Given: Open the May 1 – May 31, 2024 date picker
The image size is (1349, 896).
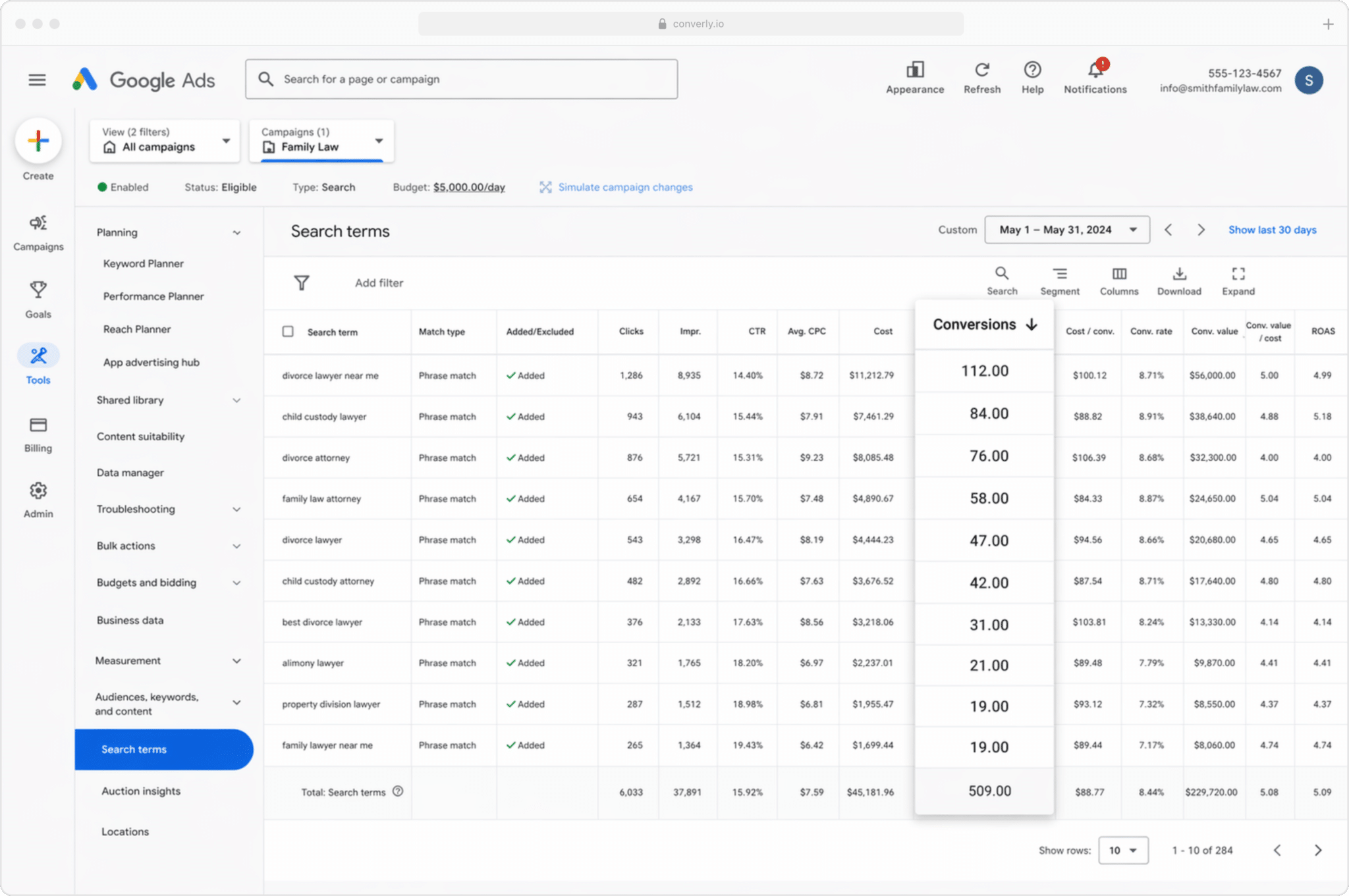Looking at the screenshot, I should tap(1067, 230).
